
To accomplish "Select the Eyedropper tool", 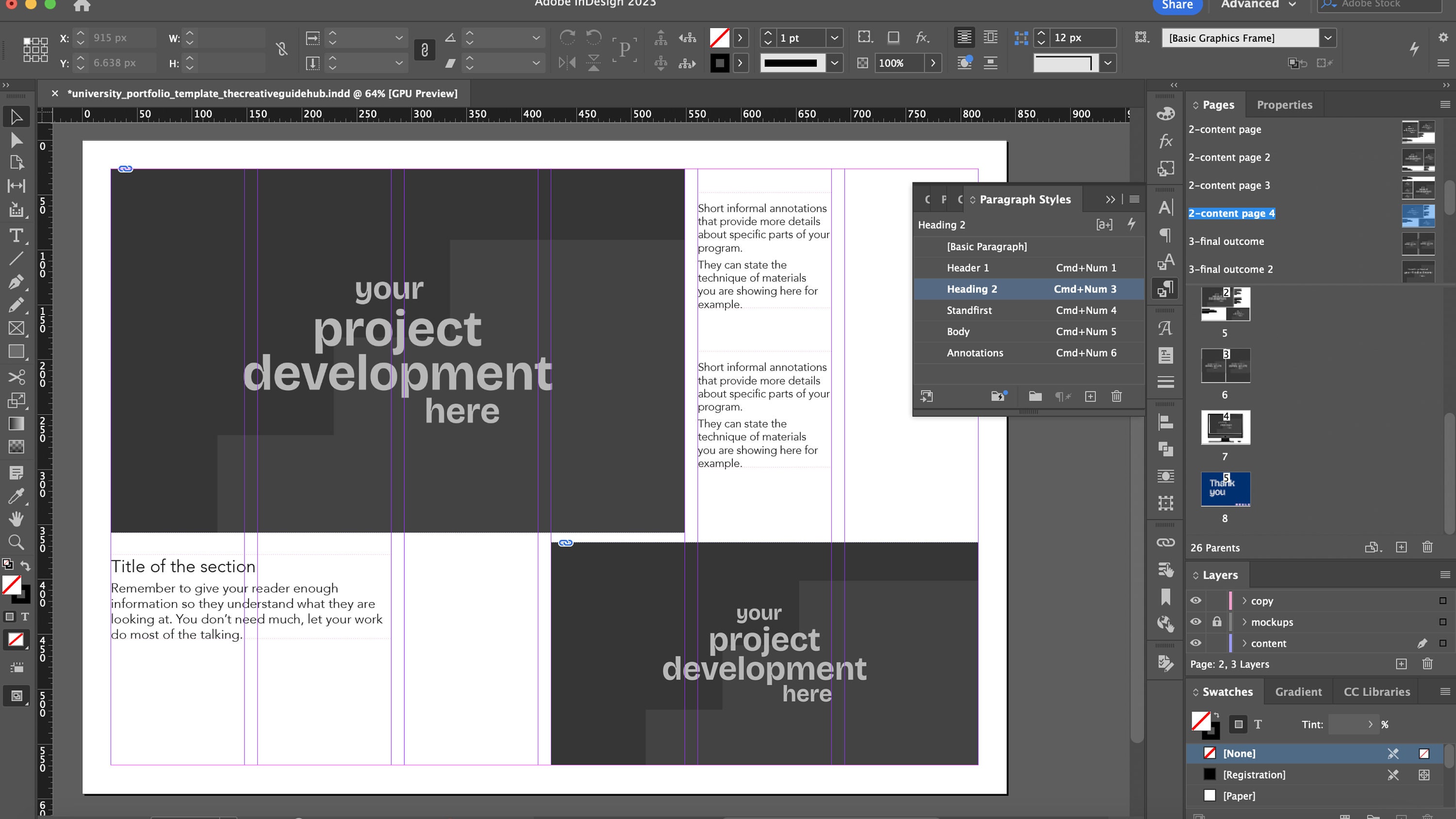I will (17, 496).
